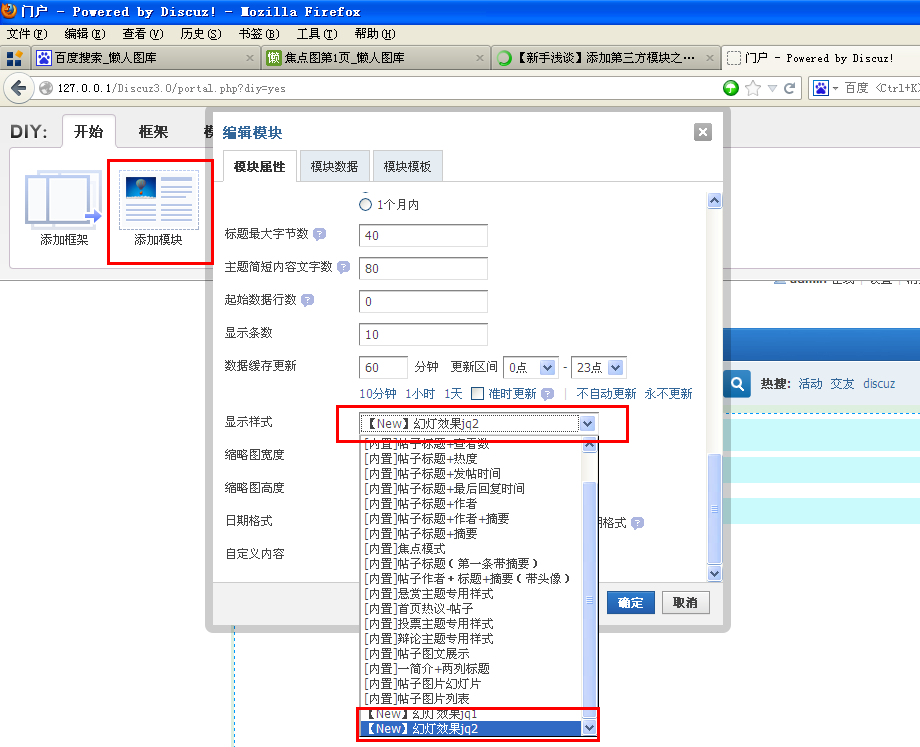Image resolution: width=920 pixels, height=747 pixels.
Task: Reload the page with the refresh icon
Action: (790, 88)
